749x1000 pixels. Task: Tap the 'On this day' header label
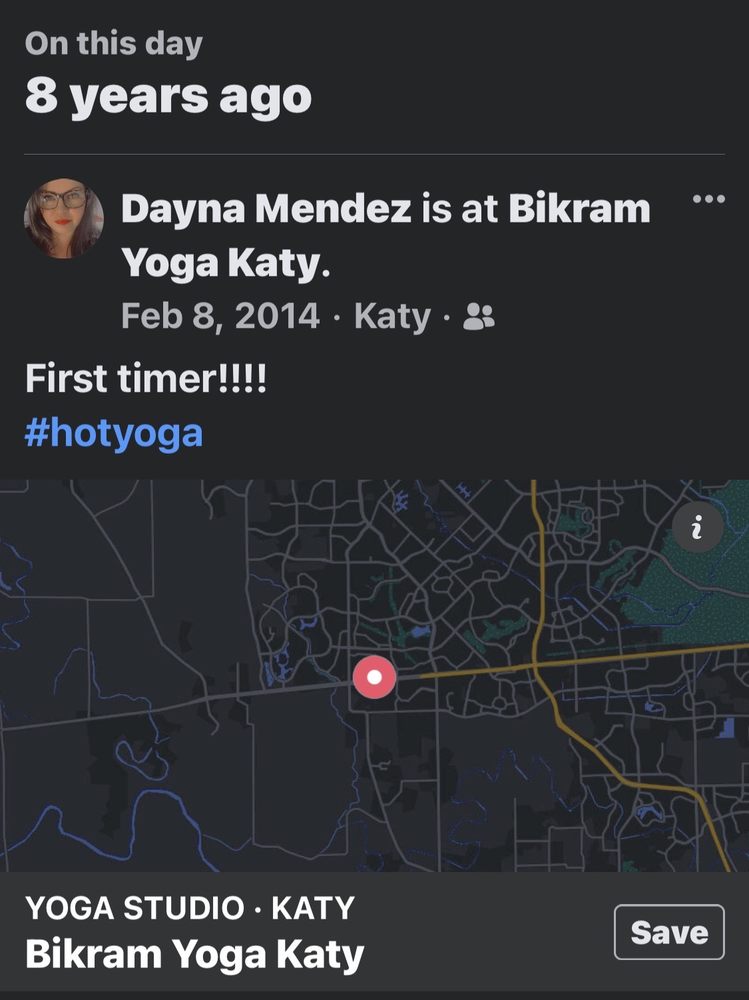(114, 44)
